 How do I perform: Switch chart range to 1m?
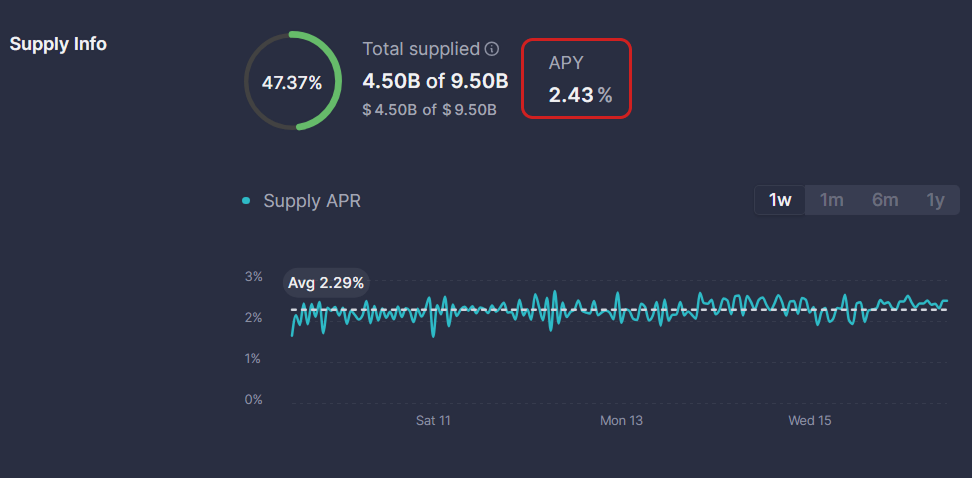click(831, 200)
